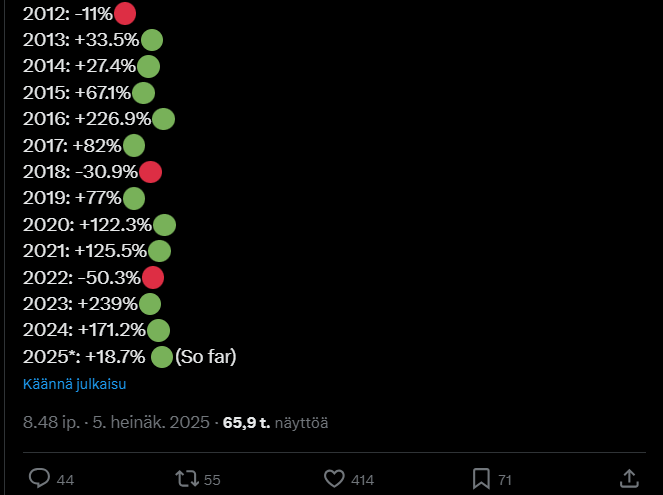Image resolution: width=663 pixels, height=495 pixels.
Task: Click the green circle before (So far)
Action: pyautogui.click(x=162, y=356)
